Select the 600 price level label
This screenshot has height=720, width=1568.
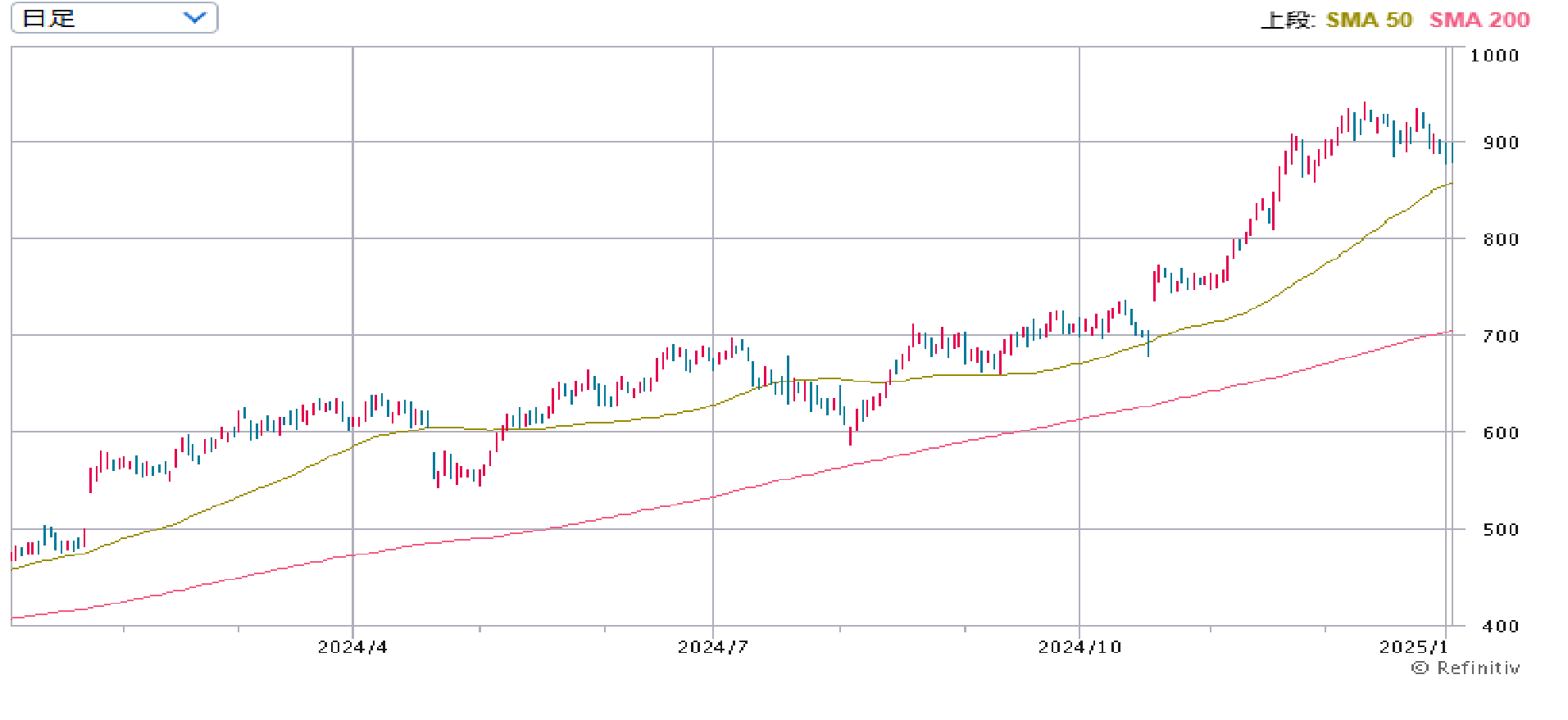pyautogui.click(x=1501, y=432)
